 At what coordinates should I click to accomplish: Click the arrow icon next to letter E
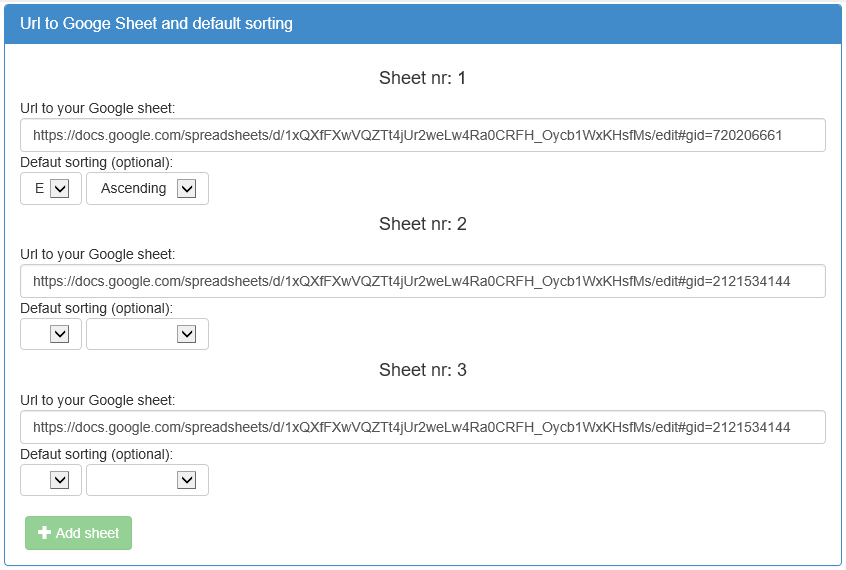(59, 188)
